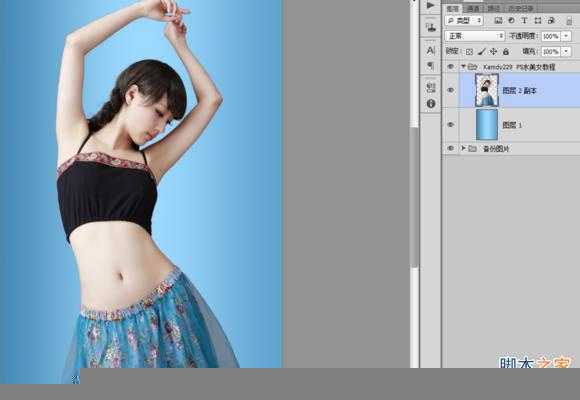Toggle lock all padlock icon
The height and width of the screenshot is (400, 580).
point(506,52)
